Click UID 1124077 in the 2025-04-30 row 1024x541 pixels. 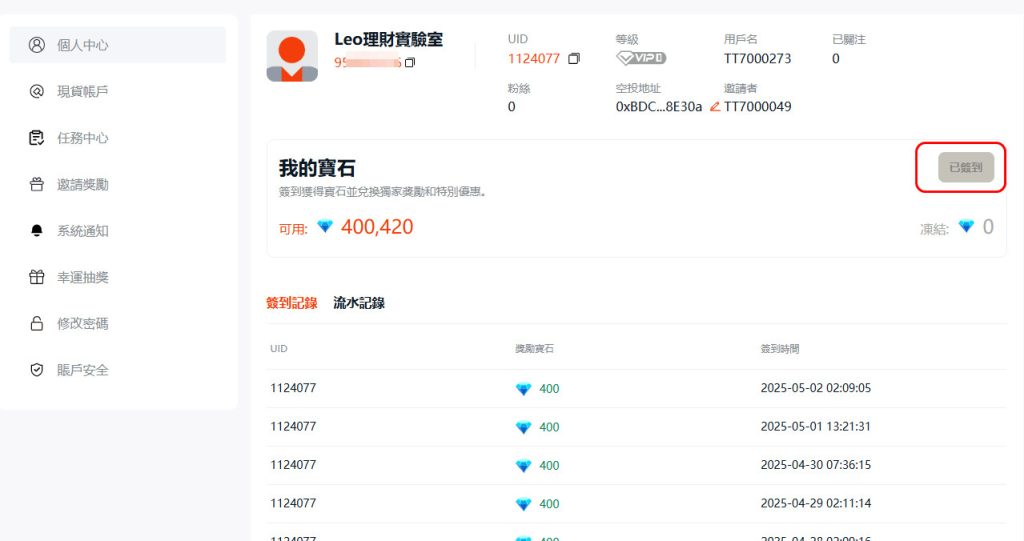[293, 465]
